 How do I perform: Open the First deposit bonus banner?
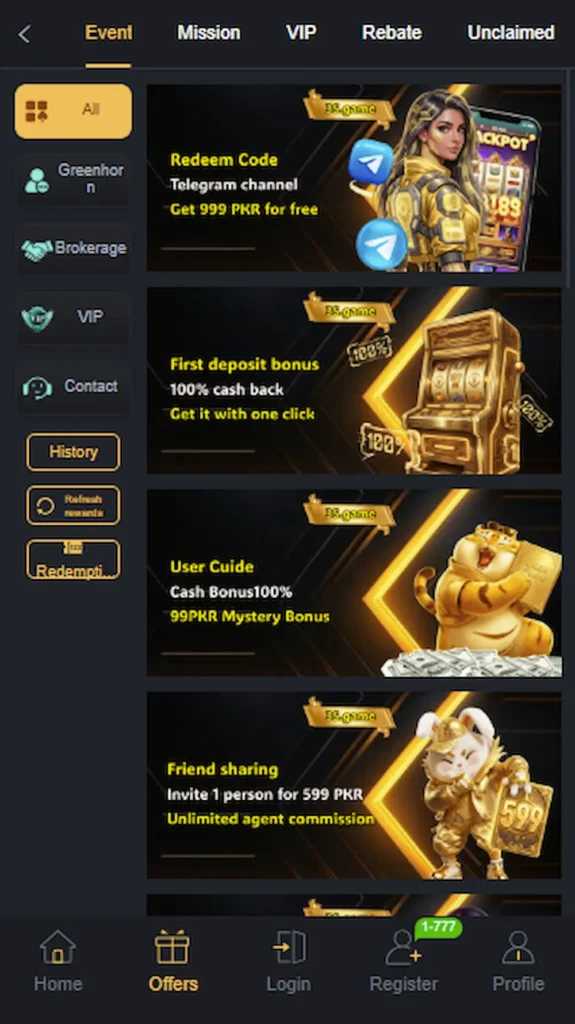pyautogui.click(x=354, y=380)
